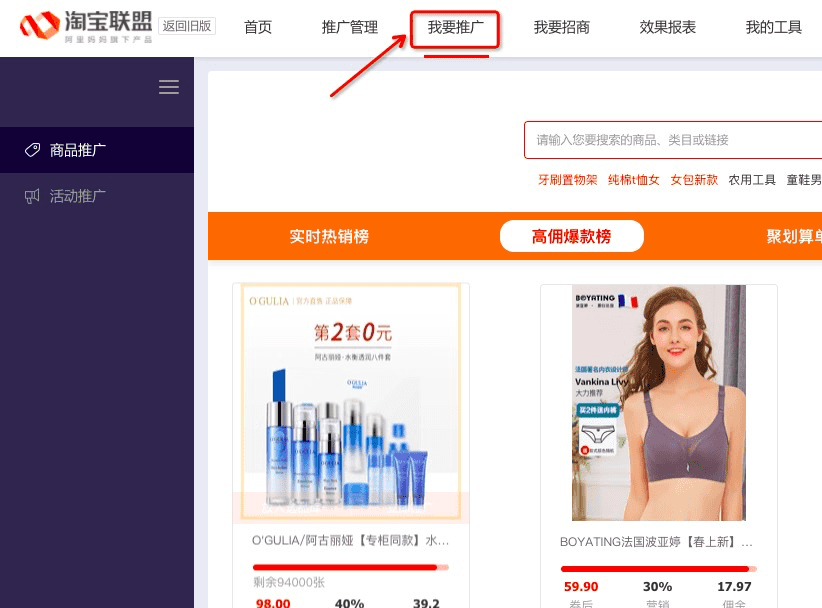
Task: Select the 我要推广 menu item
Action: pos(456,27)
